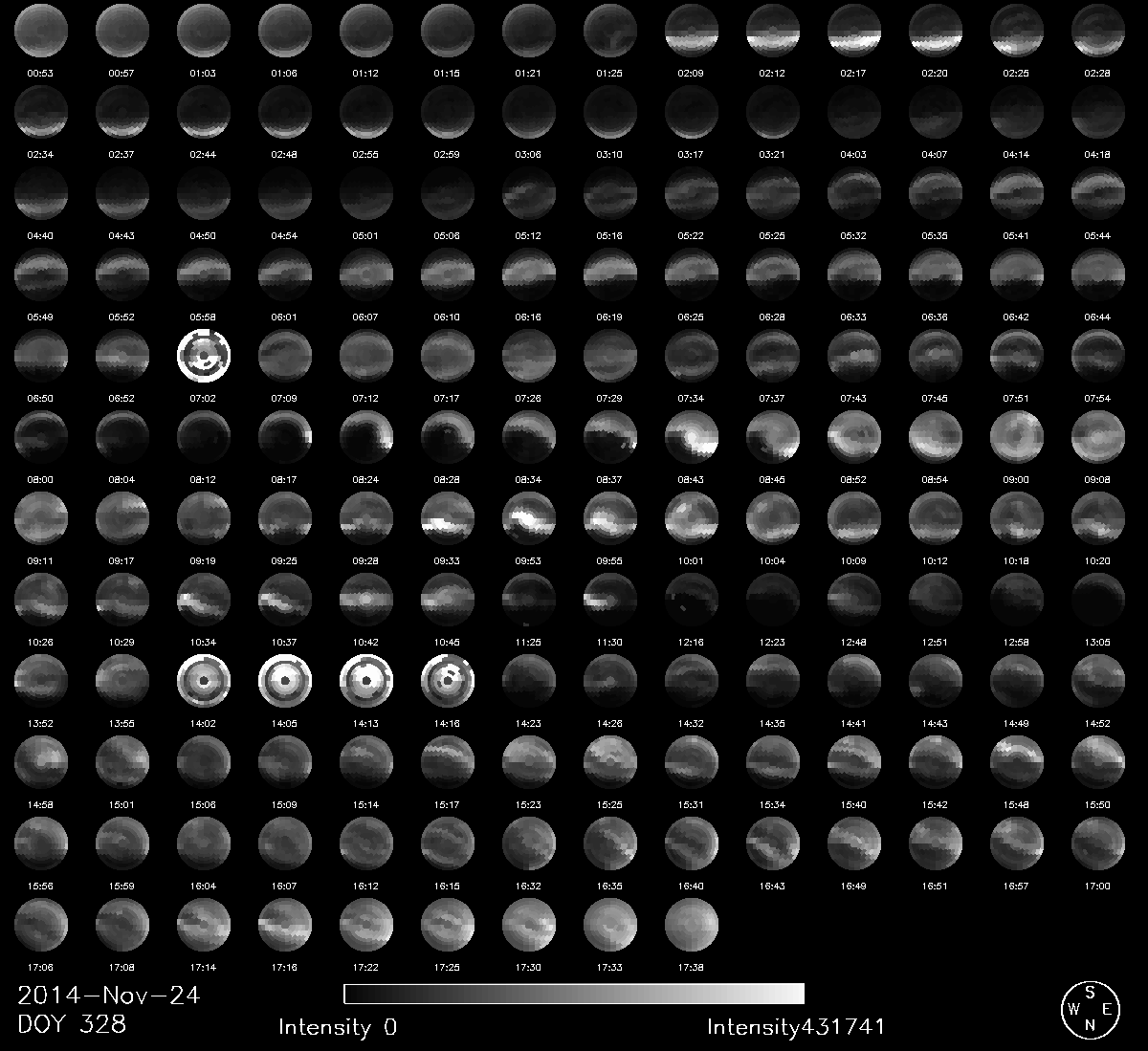Select the first image at 00:53

pyautogui.click(x=41, y=29)
